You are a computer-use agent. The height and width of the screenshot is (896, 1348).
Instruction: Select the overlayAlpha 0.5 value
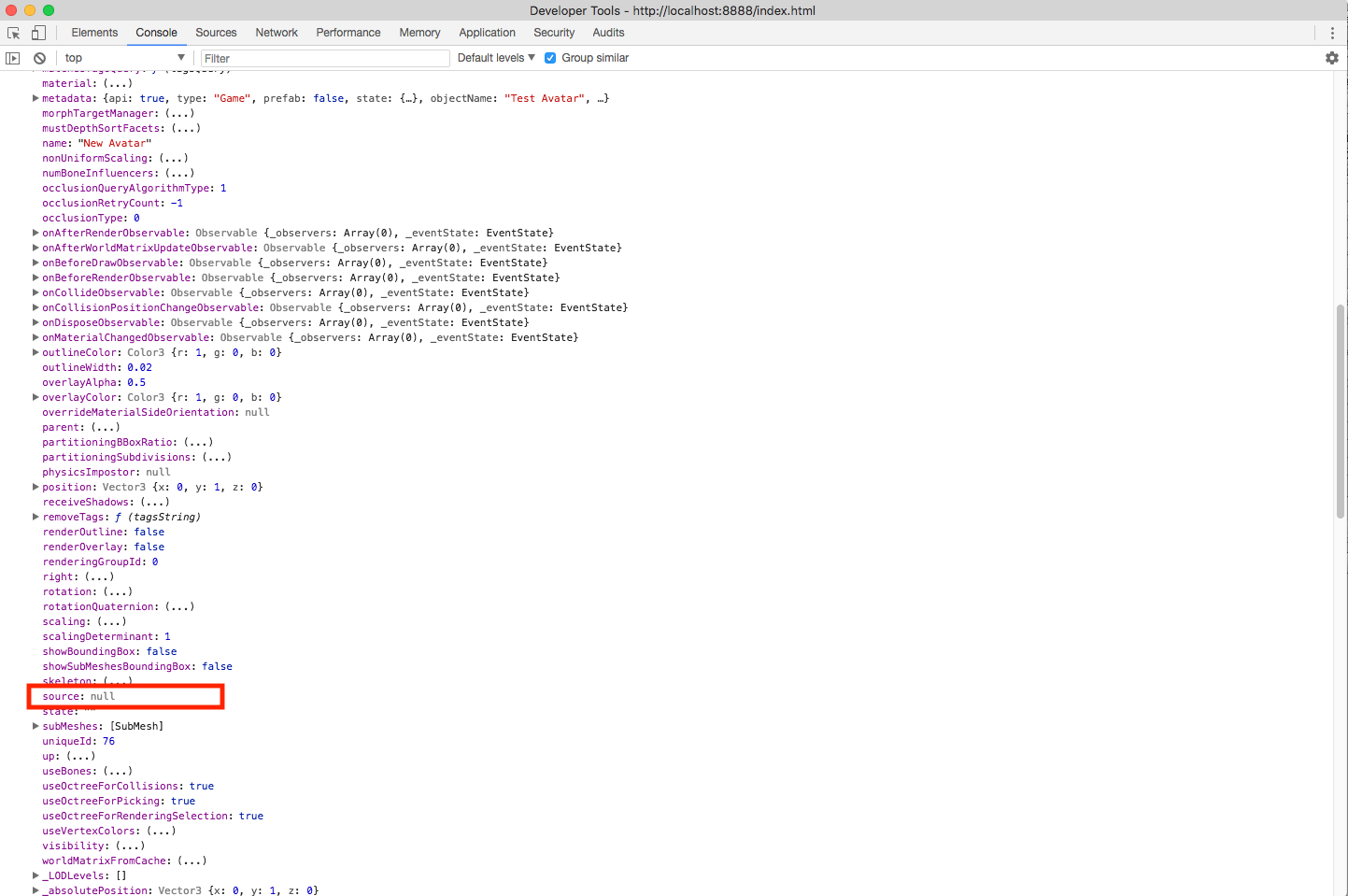coord(136,382)
